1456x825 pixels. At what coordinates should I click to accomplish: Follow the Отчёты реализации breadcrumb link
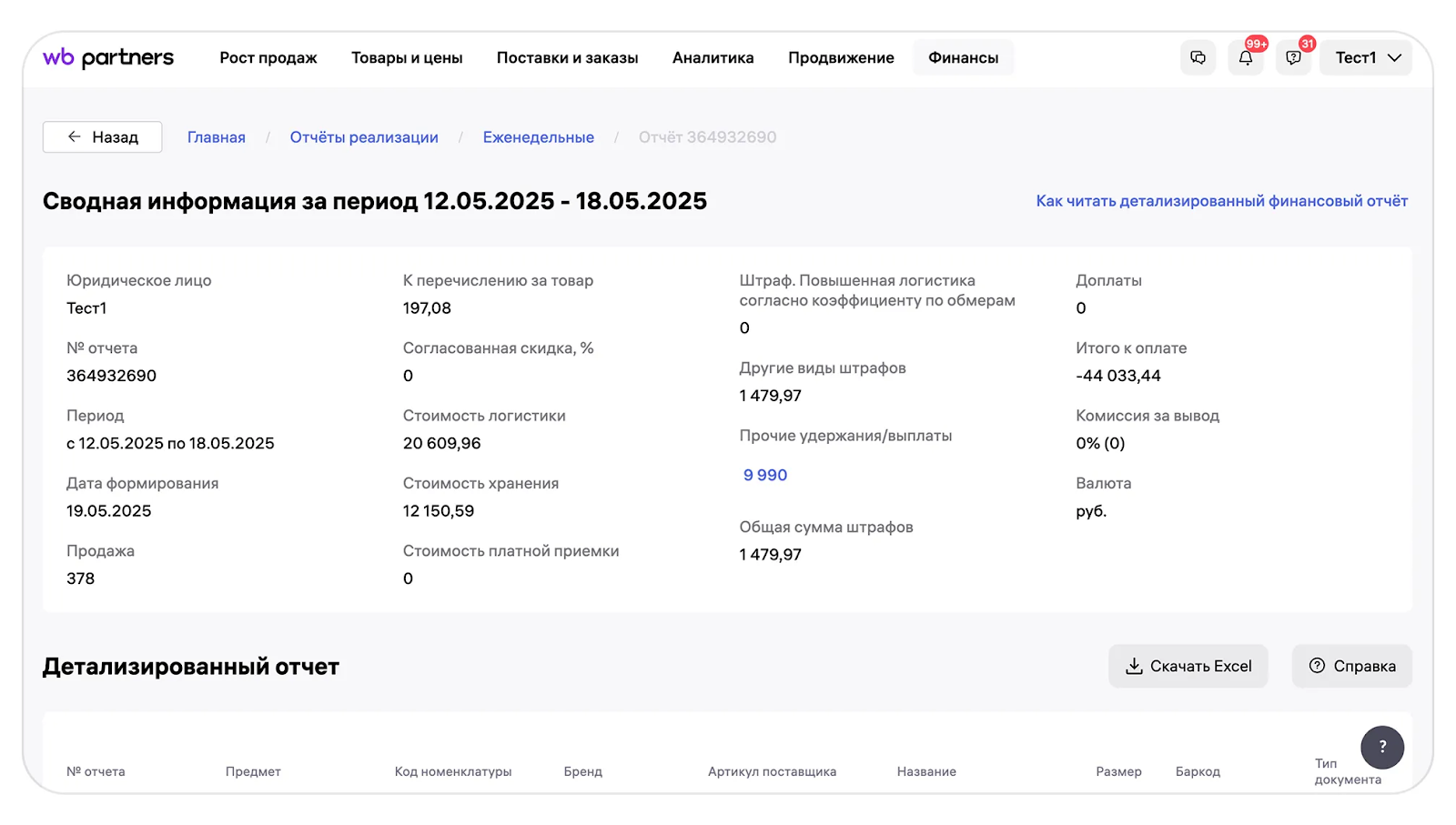click(364, 137)
